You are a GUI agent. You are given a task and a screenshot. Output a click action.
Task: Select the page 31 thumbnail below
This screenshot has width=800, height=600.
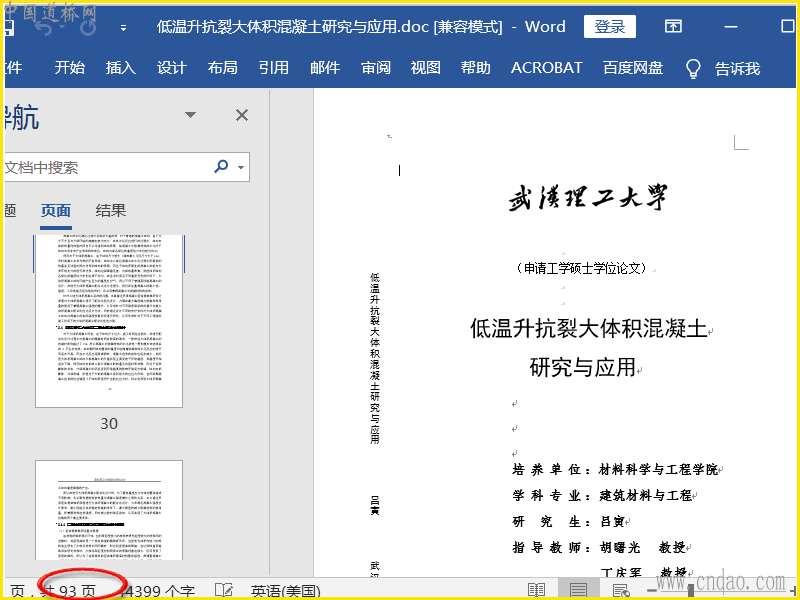tap(109, 510)
